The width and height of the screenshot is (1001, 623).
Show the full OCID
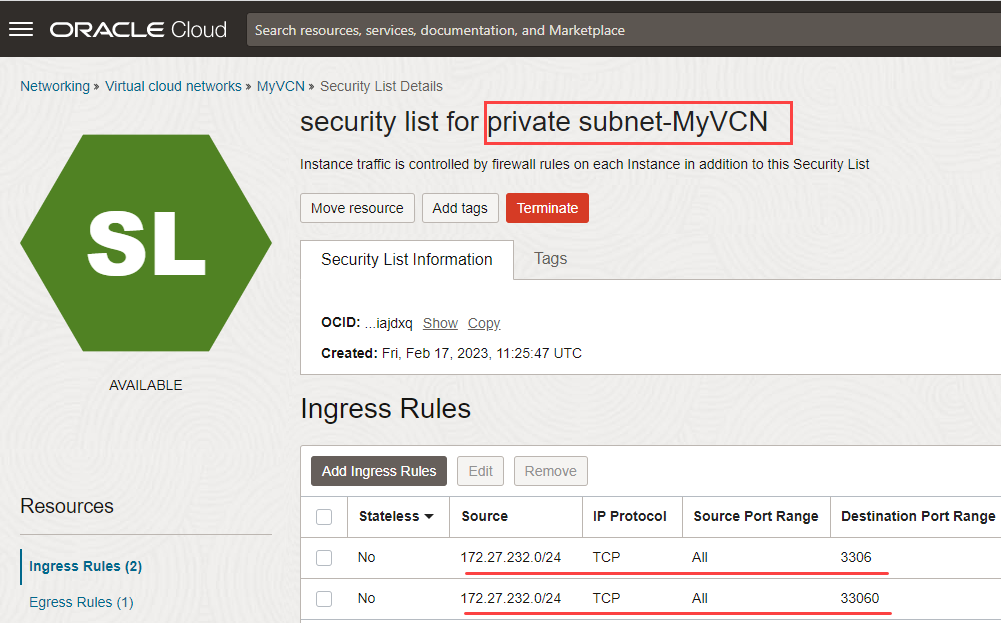439,322
